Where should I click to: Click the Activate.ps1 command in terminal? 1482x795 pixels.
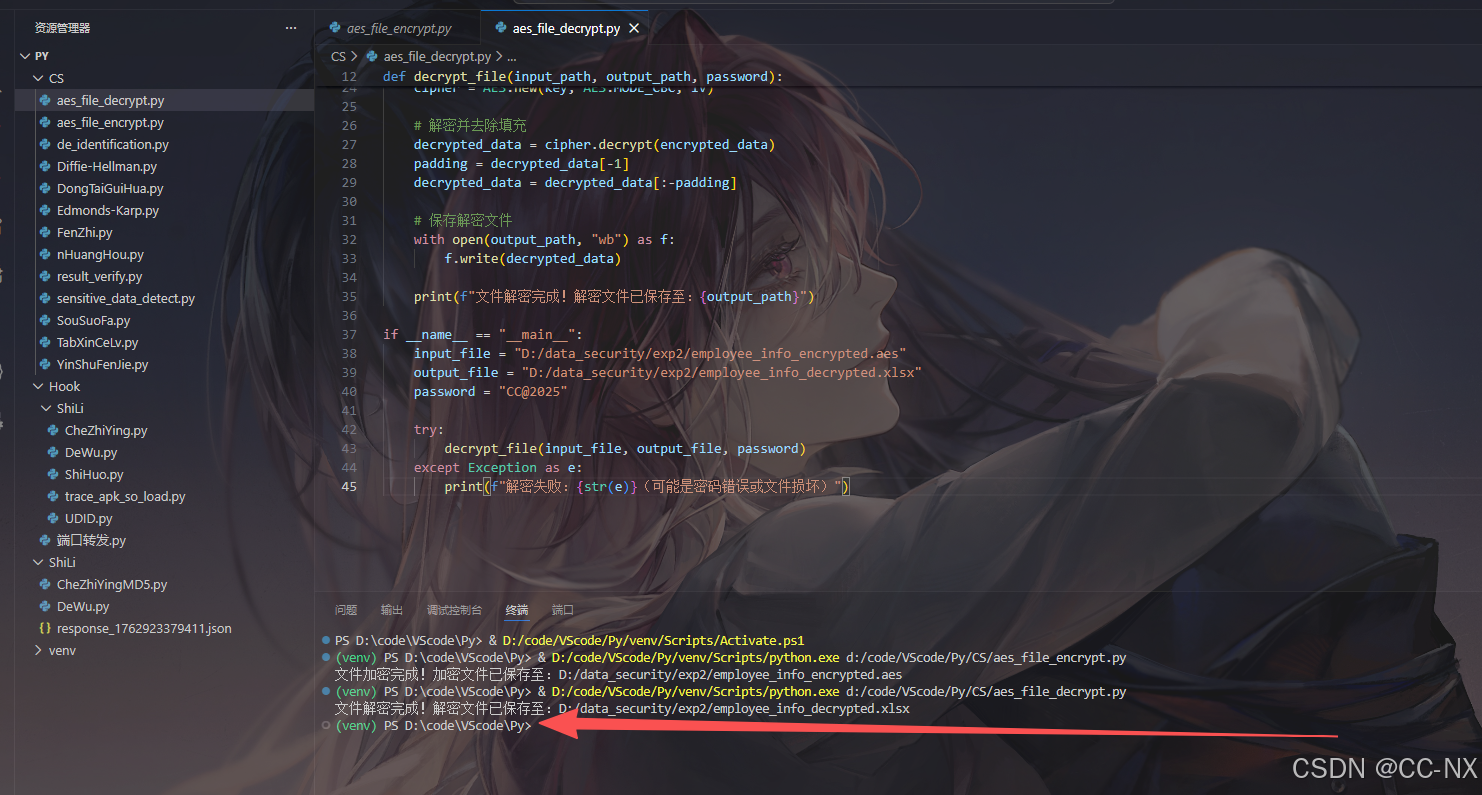point(654,641)
